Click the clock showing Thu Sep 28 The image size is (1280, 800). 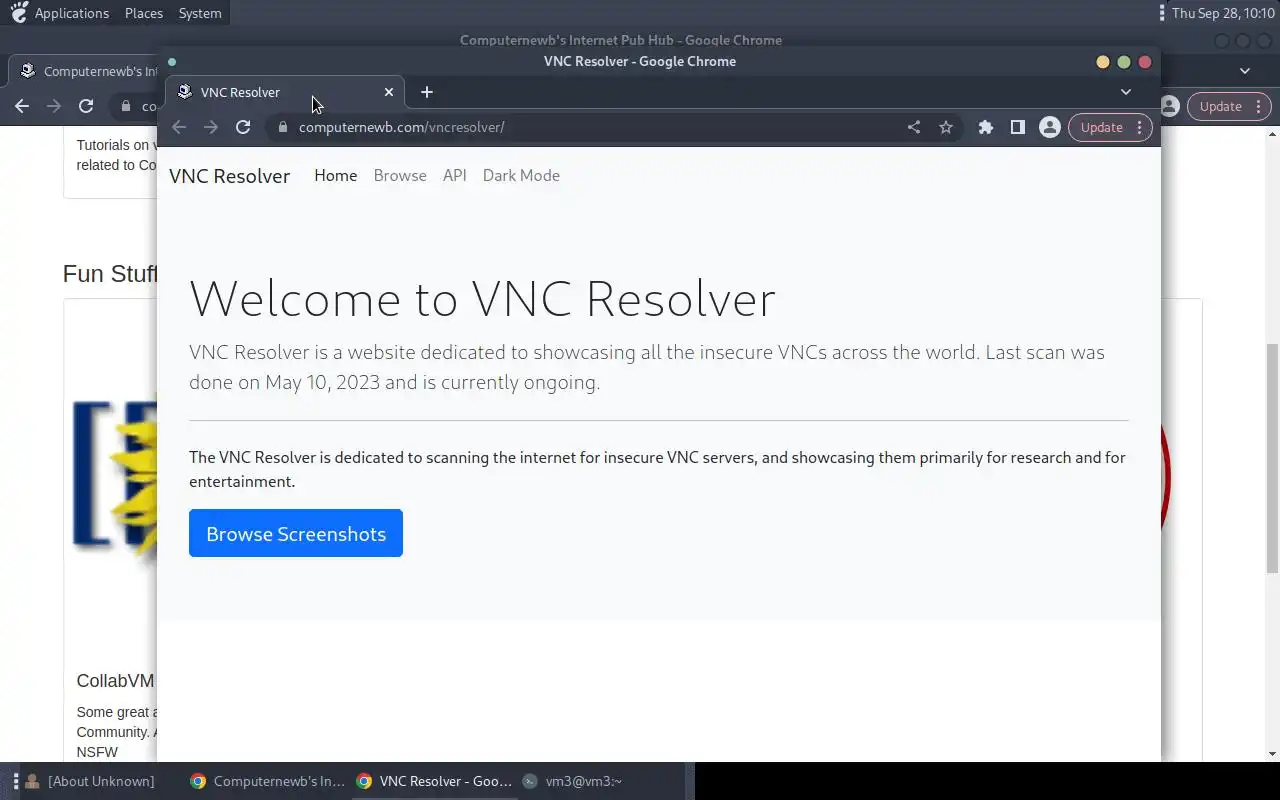point(1223,13)
